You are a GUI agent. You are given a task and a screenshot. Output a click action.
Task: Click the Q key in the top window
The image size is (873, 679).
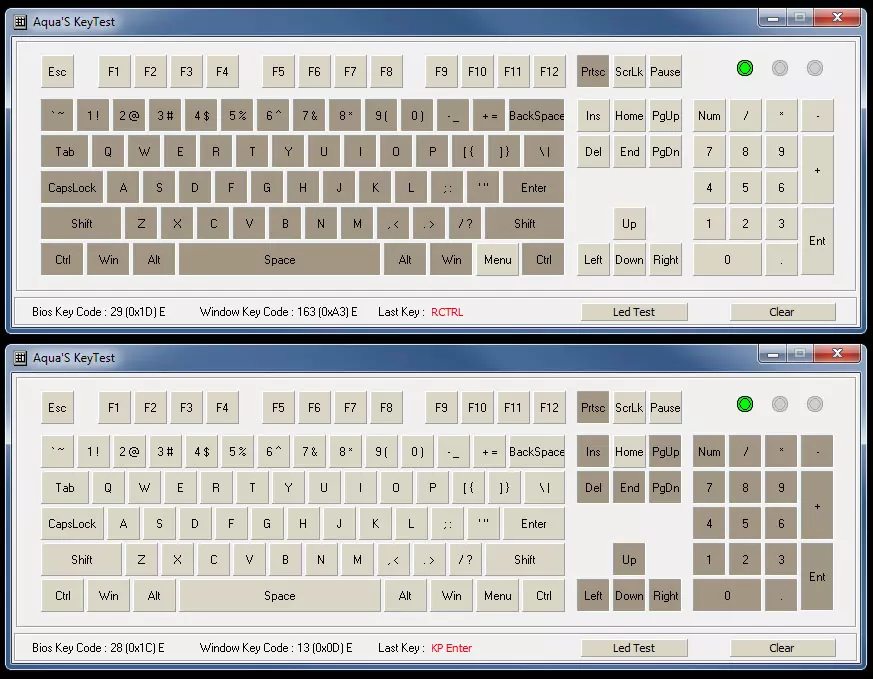click(x=107, y=151)
